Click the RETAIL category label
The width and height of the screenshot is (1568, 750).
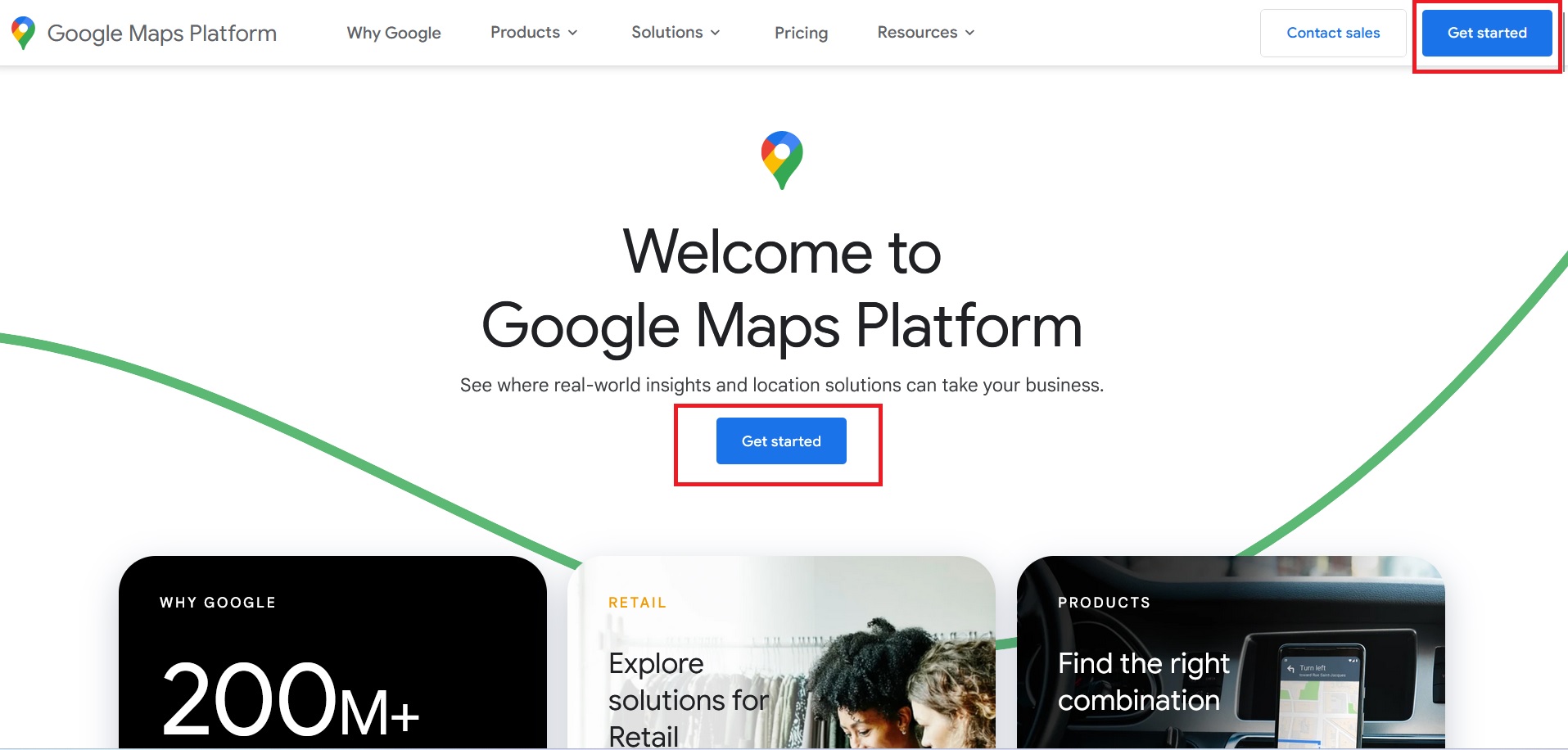click(x=637, y=603)
